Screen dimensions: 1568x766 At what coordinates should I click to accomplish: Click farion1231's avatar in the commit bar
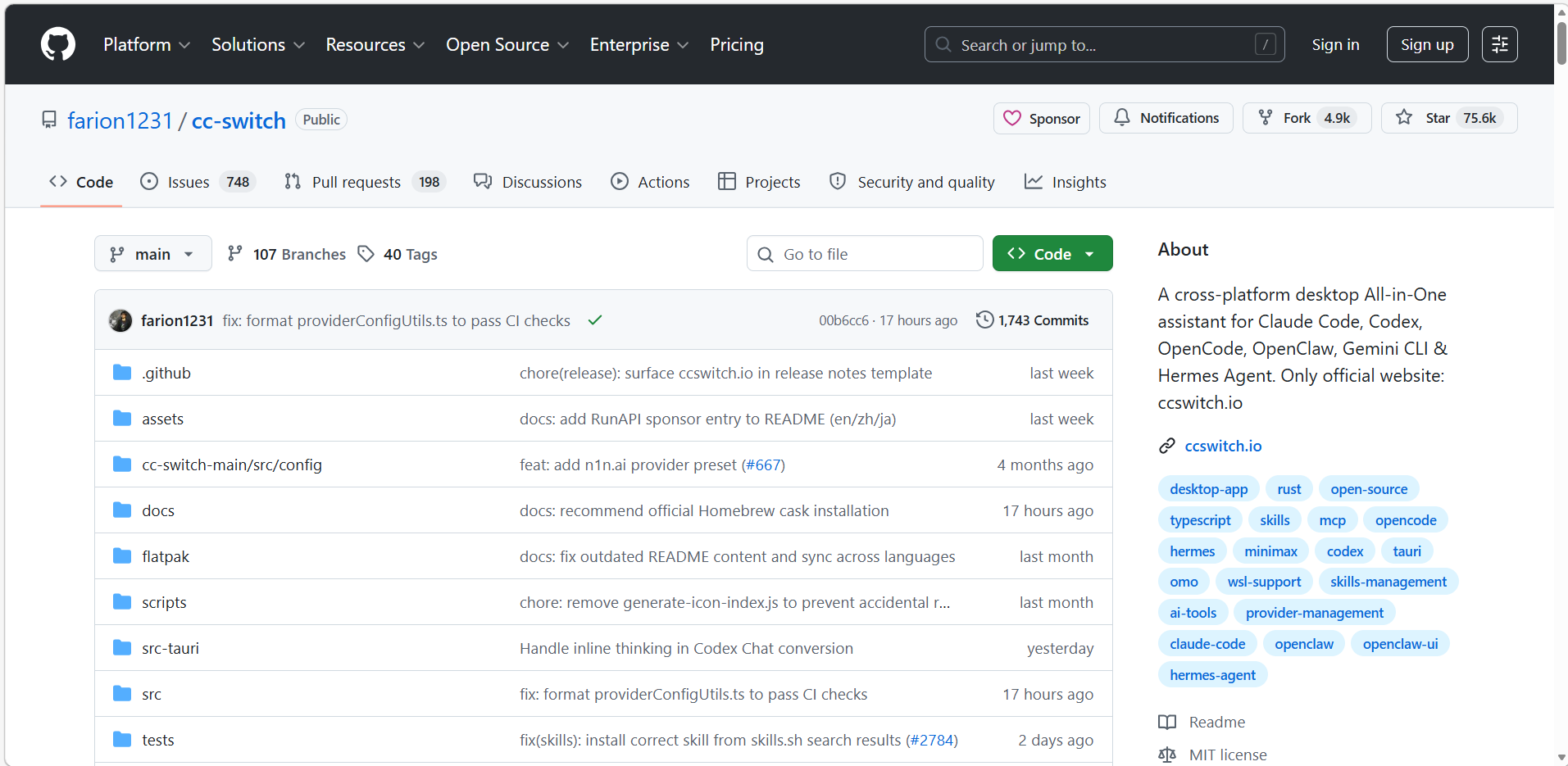(120, 320)
